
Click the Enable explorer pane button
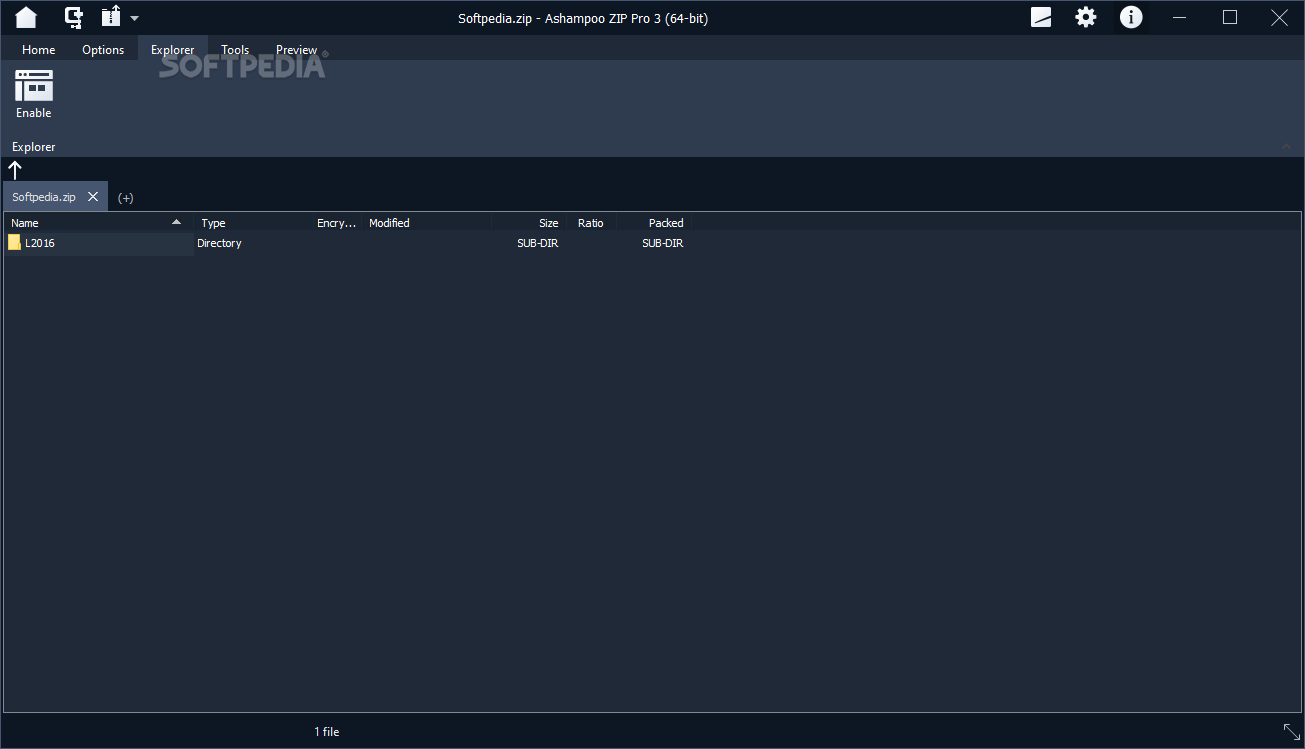pyautogui.click(x=34, y=94)
